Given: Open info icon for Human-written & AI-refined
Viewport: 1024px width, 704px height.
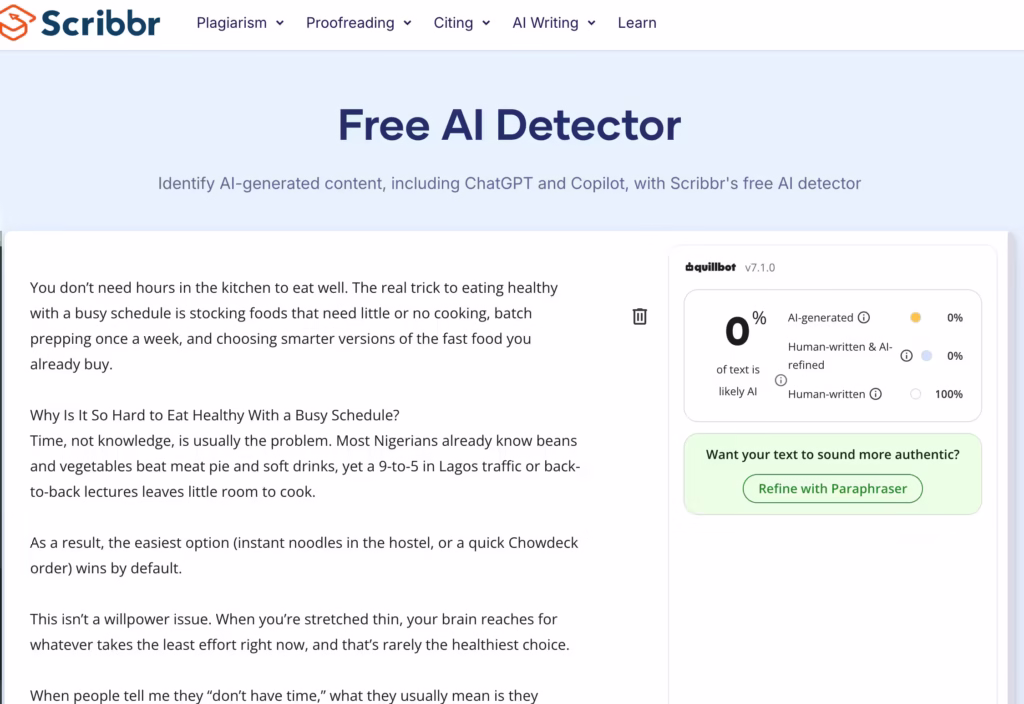Looking at the screenshot, I should (x=906, y=356).
